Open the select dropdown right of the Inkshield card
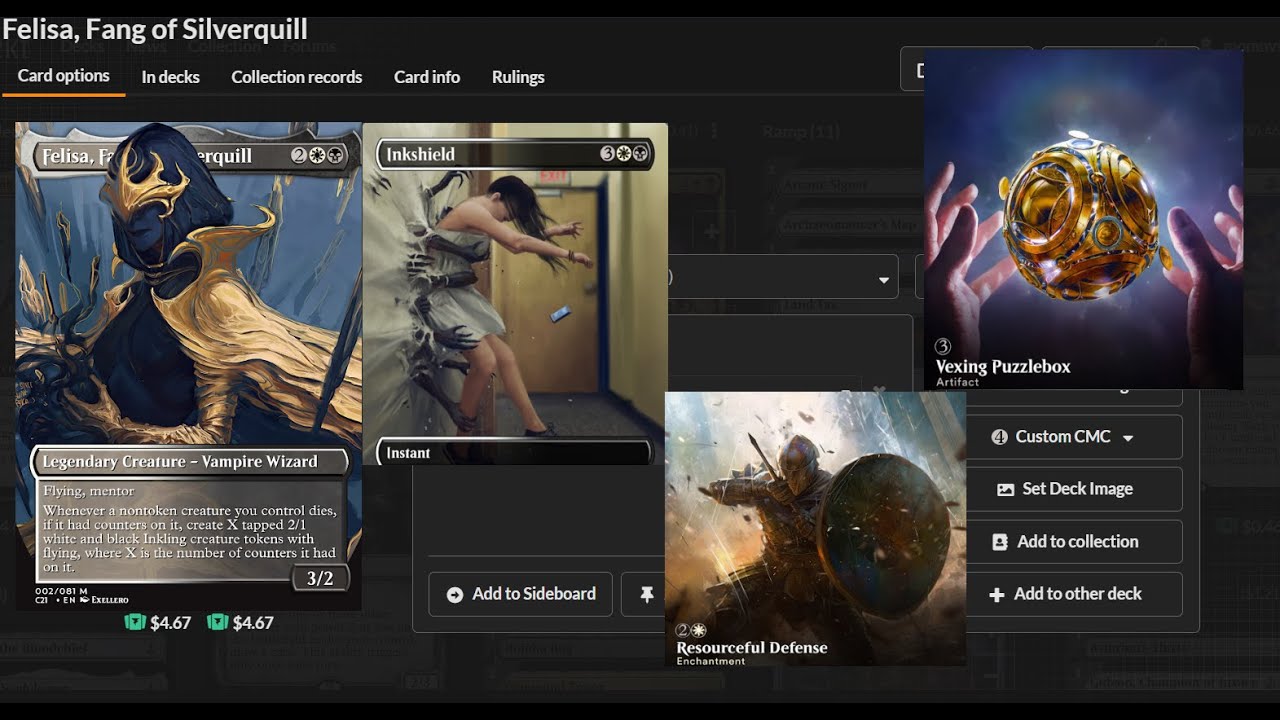The width and height of the screenshot is (1280, 720). pos(783,277)
